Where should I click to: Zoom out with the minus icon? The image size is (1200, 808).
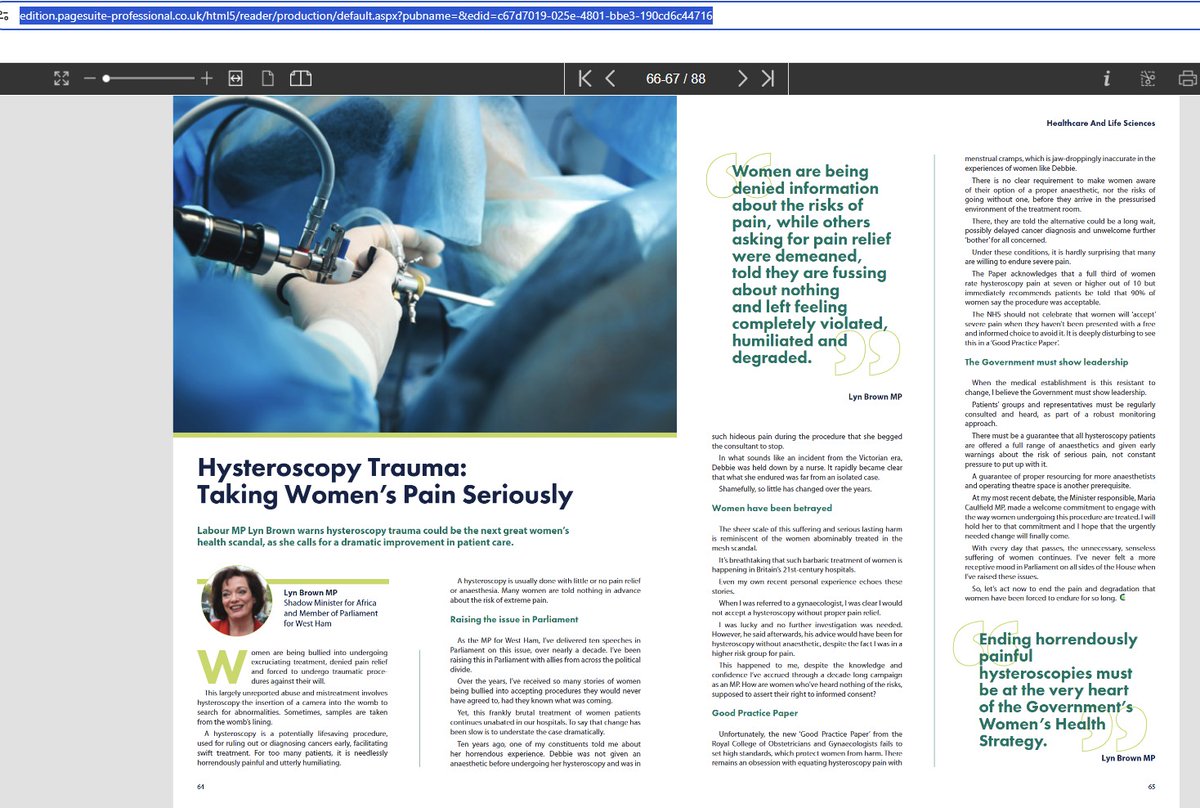pyautogui.click(x=89, y=78)
